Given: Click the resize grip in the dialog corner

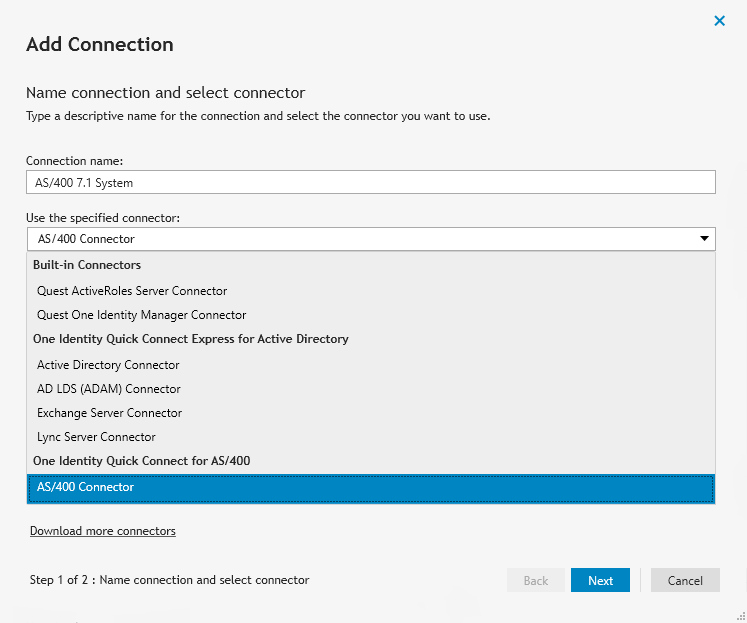Looking at the screenshot, I should [741, 617].
